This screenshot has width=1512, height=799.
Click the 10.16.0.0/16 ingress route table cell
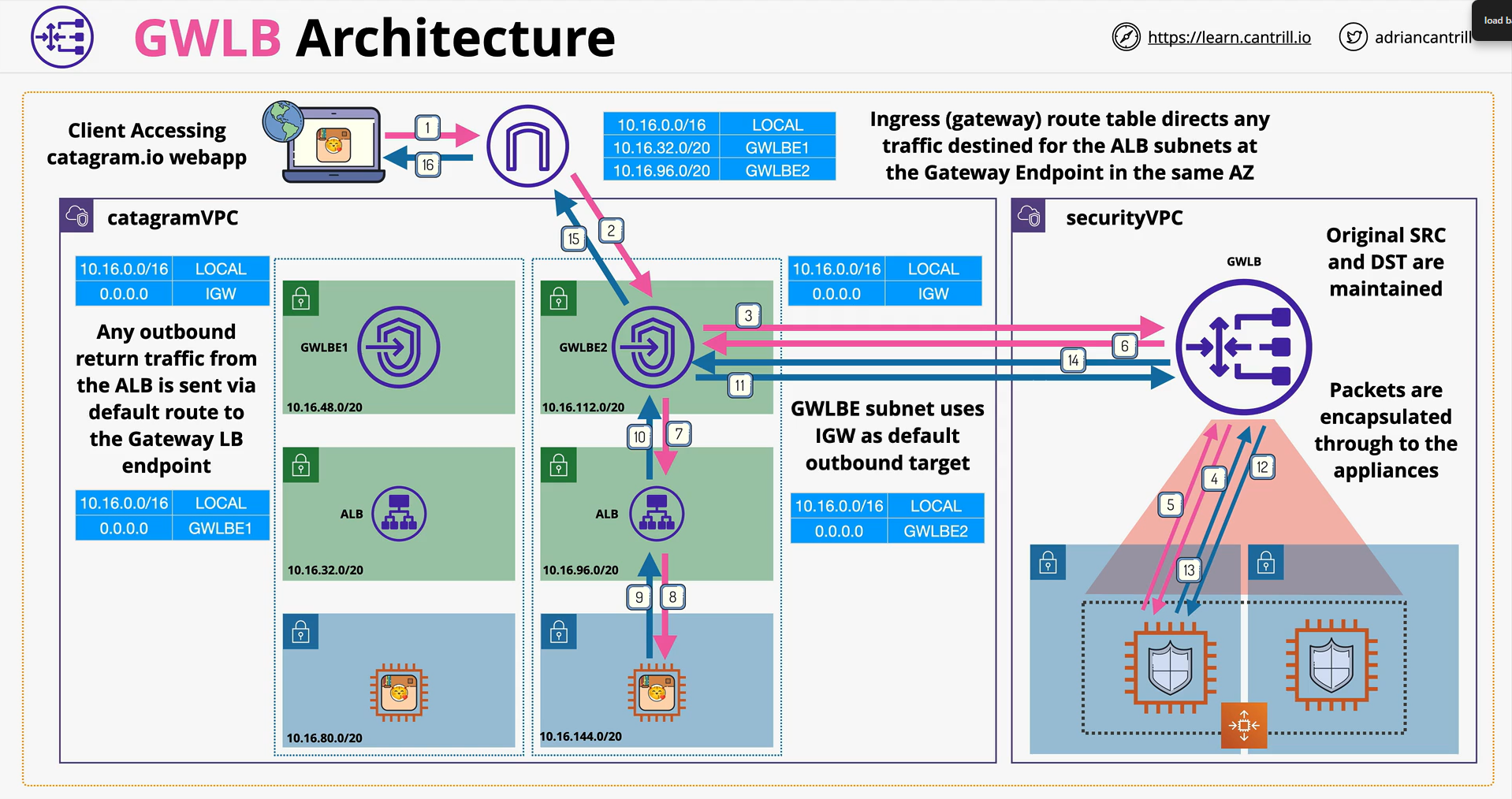661,124
